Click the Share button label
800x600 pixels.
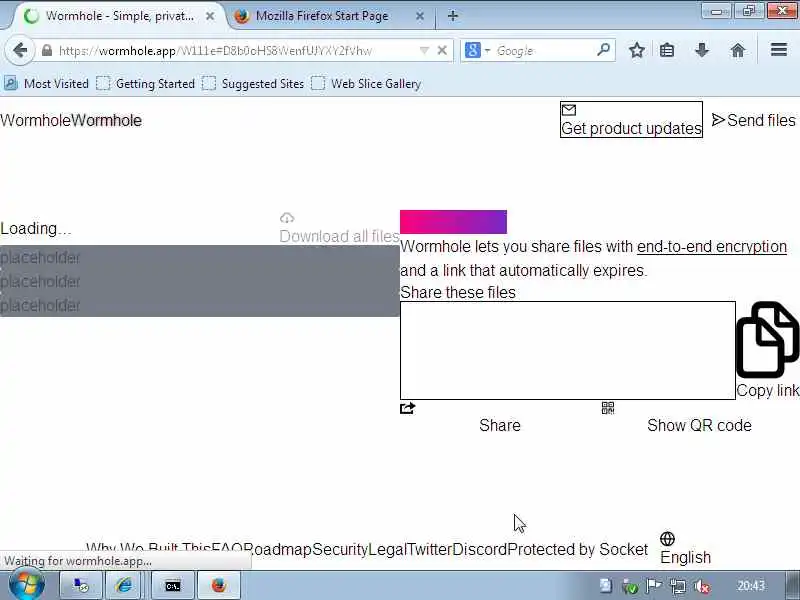coord(500,426)
